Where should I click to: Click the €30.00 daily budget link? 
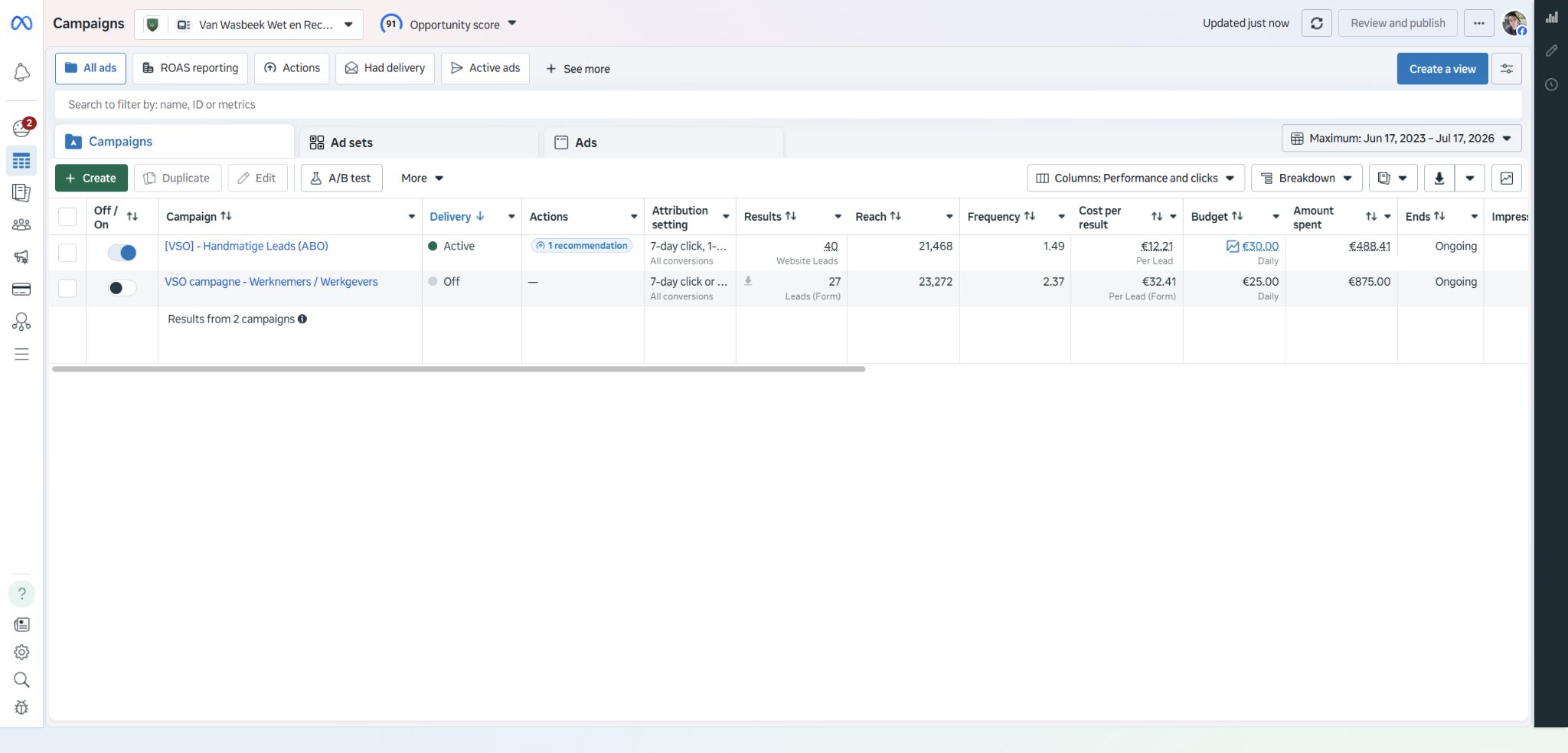click(1260, 246)
